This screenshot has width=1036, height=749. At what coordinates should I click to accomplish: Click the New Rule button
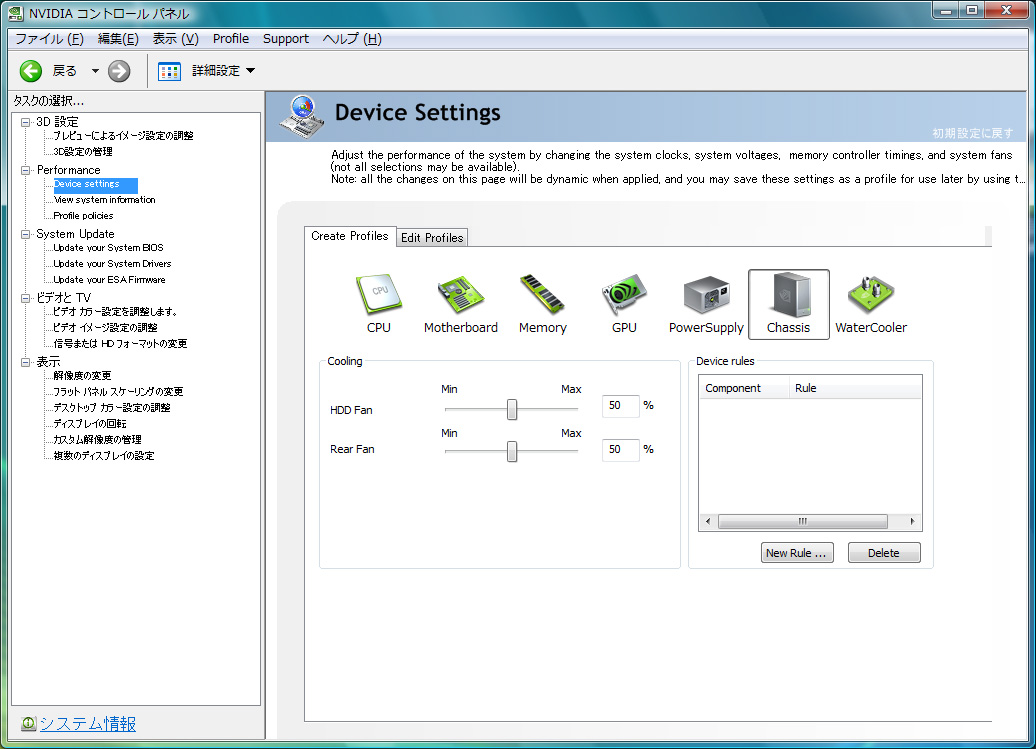pyautogui.click(x=796, y=553)
